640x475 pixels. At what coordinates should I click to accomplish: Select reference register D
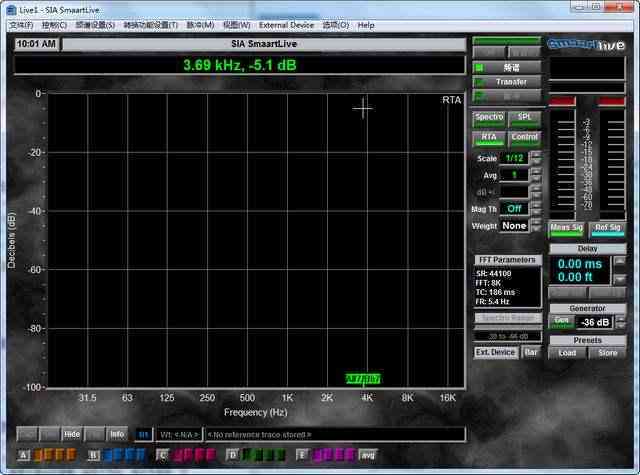pyautogui.click(x=232, y=455)
